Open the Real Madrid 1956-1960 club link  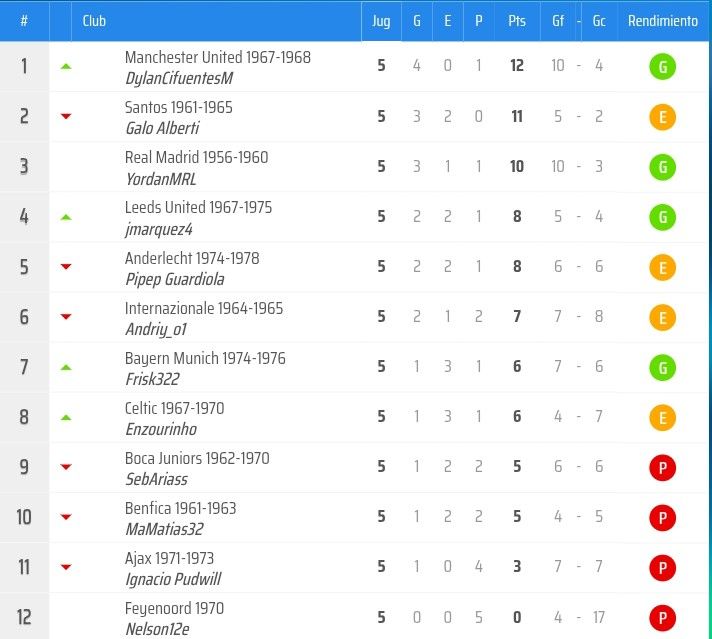pos(196,158)
